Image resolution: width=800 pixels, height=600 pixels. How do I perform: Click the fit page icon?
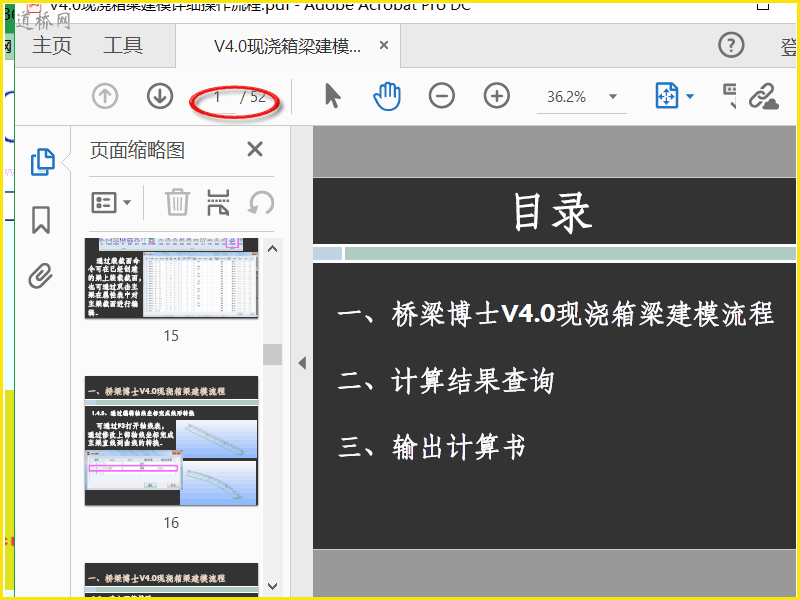[x=666, y=95]
